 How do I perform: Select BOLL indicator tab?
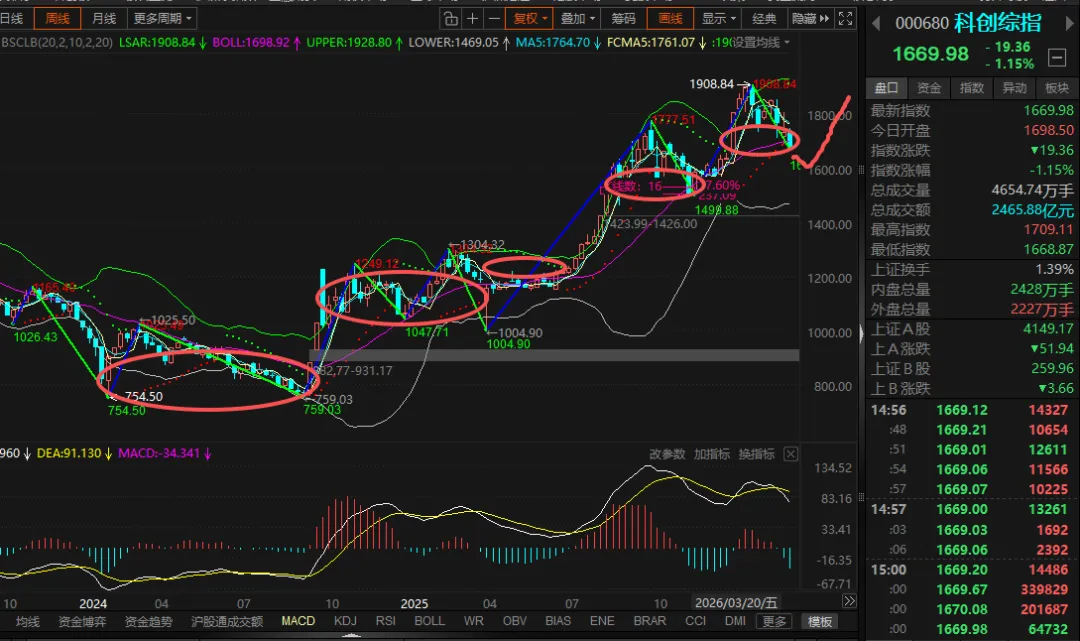pyautogui.click(x=430, y=621)
